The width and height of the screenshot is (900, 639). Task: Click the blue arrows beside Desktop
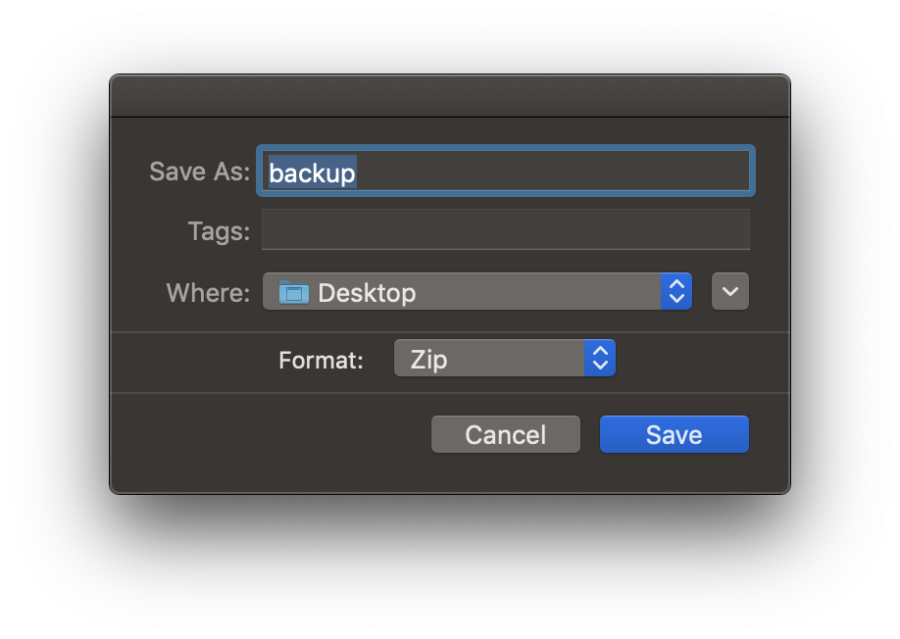click(x=677, y=292)
